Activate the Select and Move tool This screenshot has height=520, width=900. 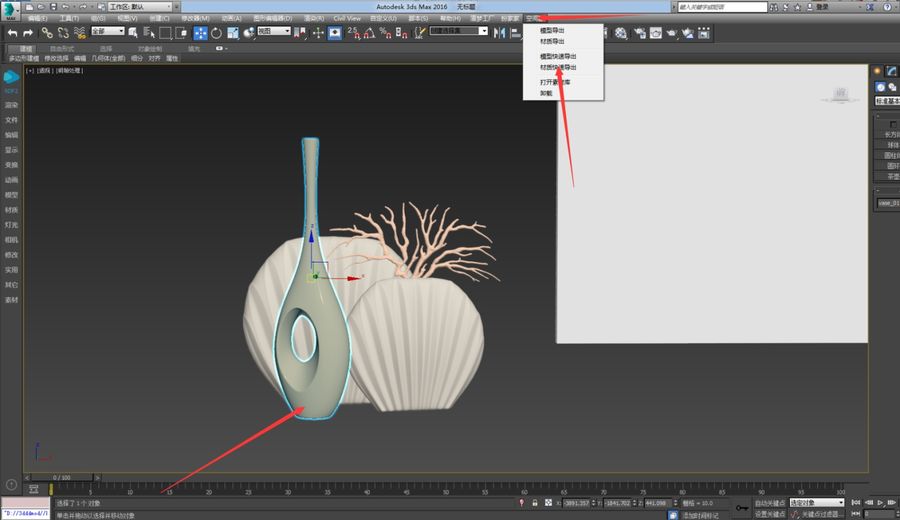pos(200,33)
